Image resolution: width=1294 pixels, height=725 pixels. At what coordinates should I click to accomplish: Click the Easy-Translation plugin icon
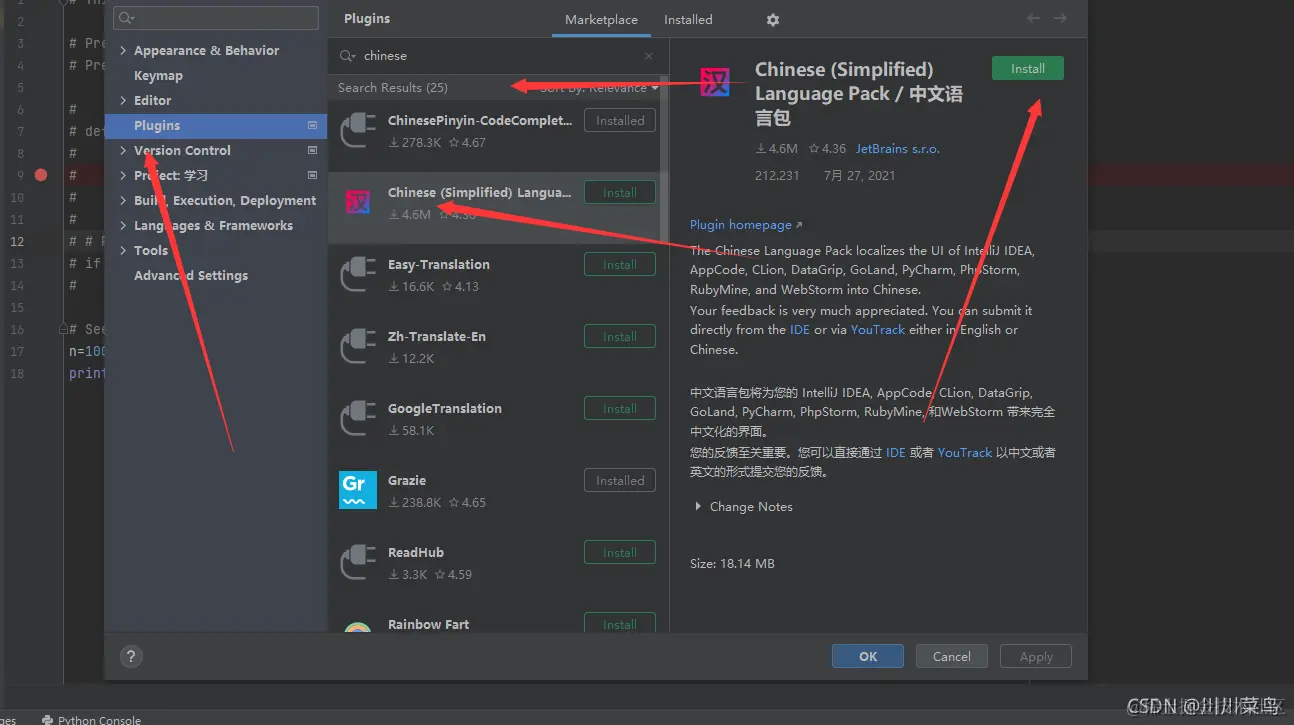tap(358, 274)
